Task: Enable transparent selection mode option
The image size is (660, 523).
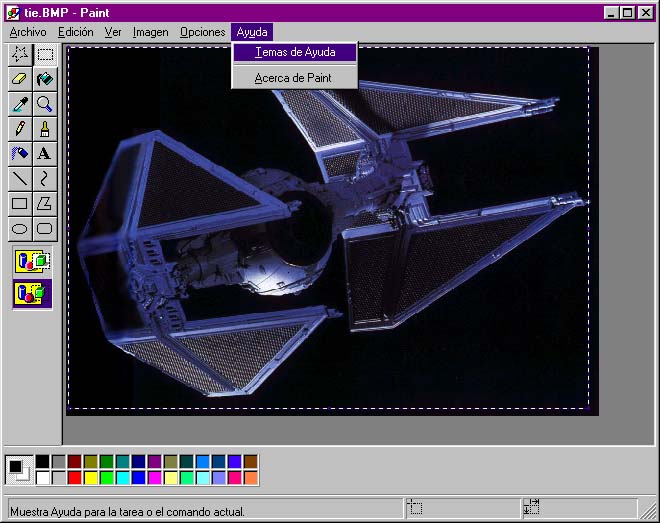Action: pos(32,293)
